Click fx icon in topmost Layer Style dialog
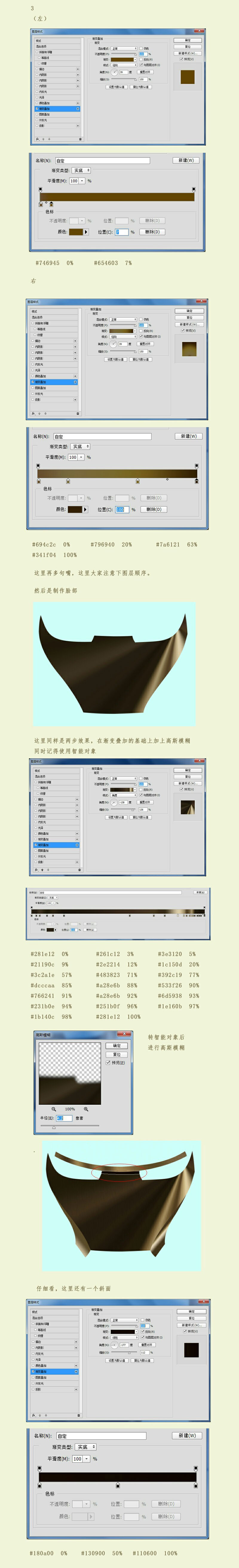This screenshot has height=1568, width=239. coord(38,139)
